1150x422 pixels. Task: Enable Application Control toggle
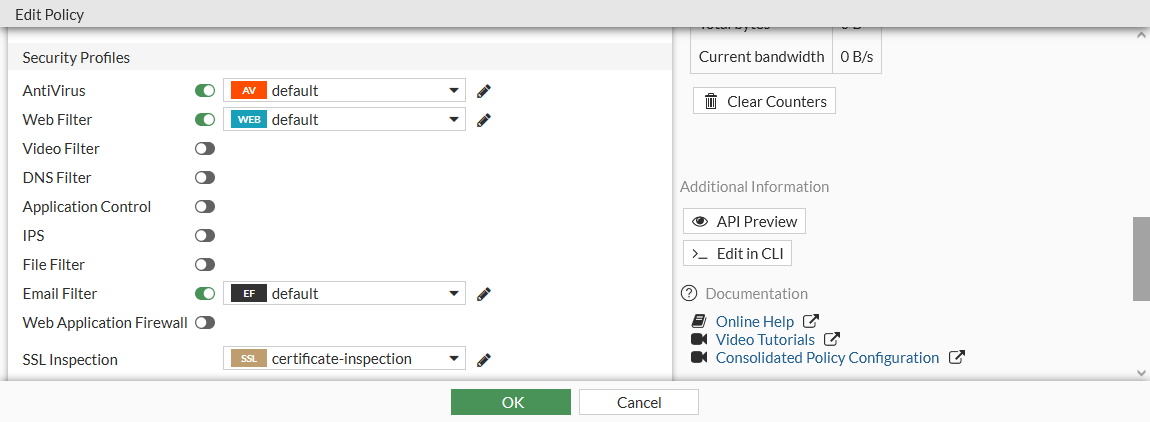pos(205,207)
